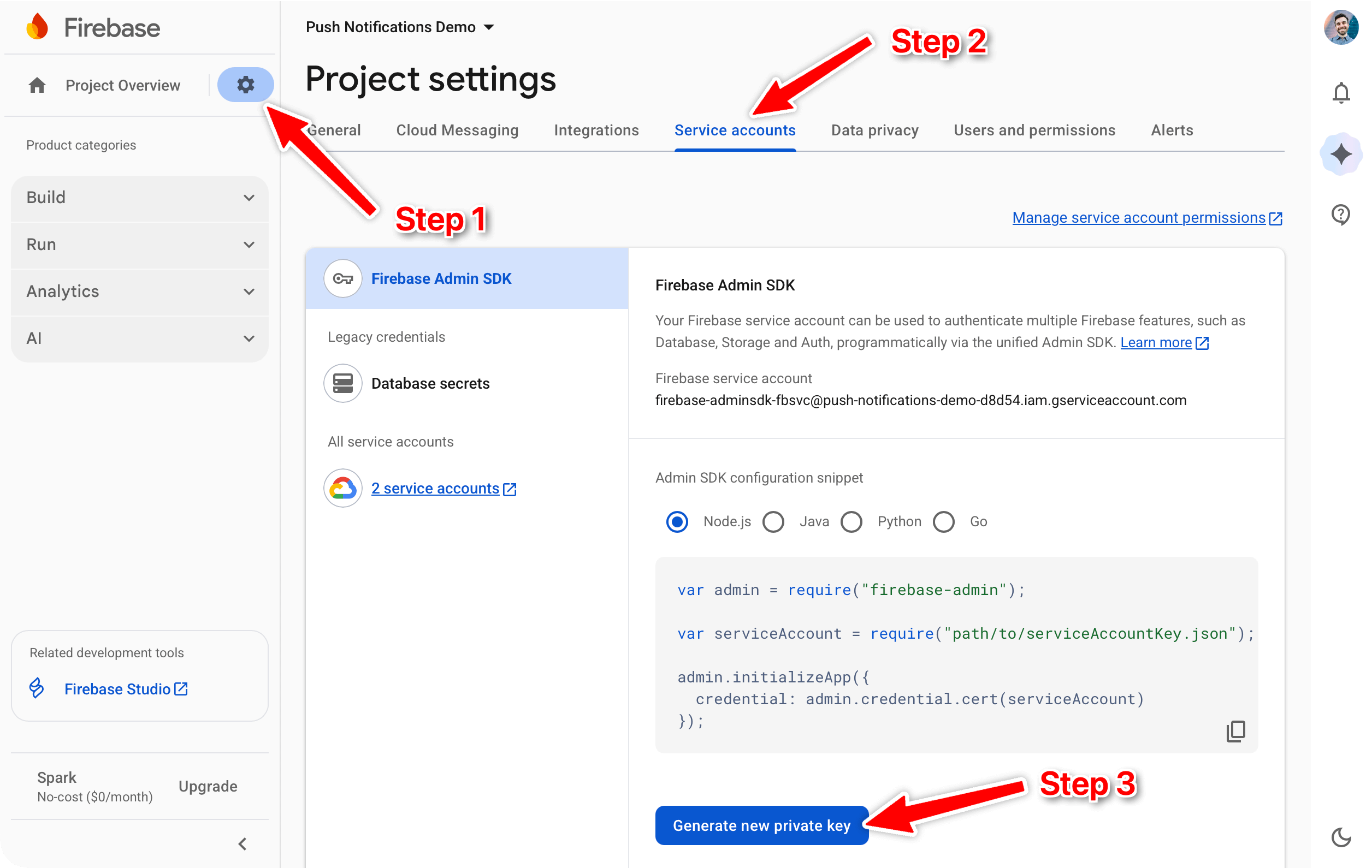Open the project settings gear icon
The width and height of the screenshot is (1372, 868).
pos(246,85)
